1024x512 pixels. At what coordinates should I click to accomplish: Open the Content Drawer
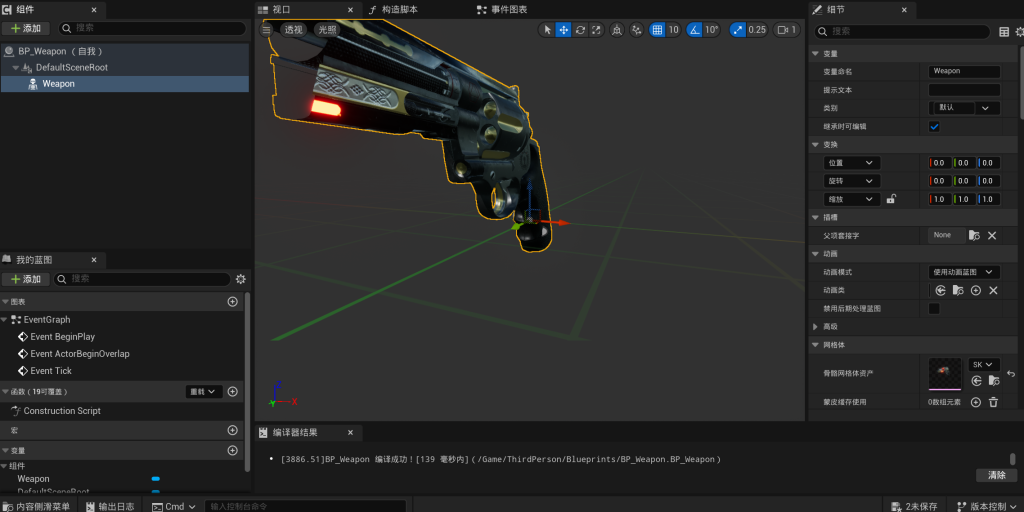tap(39, 506)
